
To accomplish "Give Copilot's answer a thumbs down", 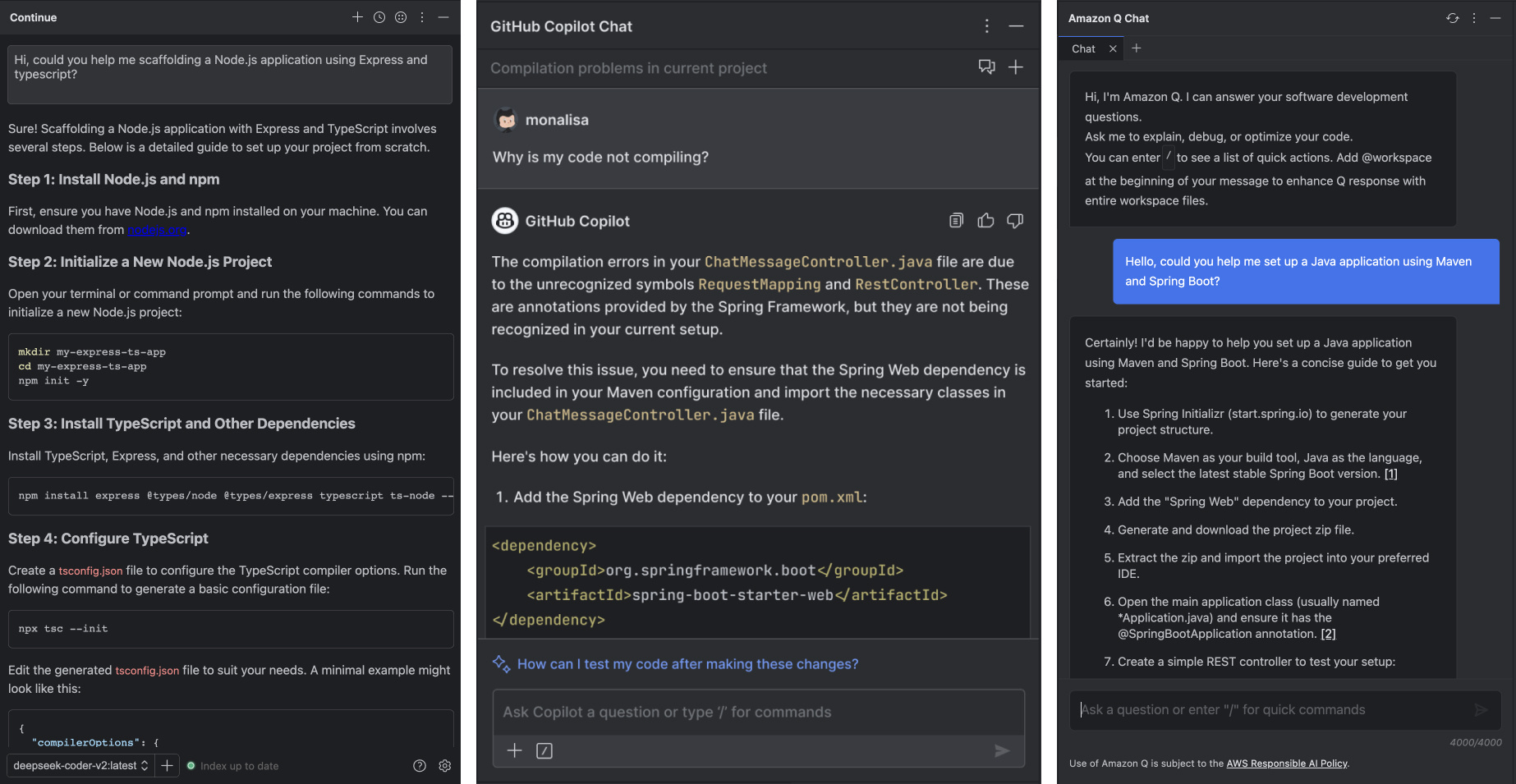I will coord(1015,220).
